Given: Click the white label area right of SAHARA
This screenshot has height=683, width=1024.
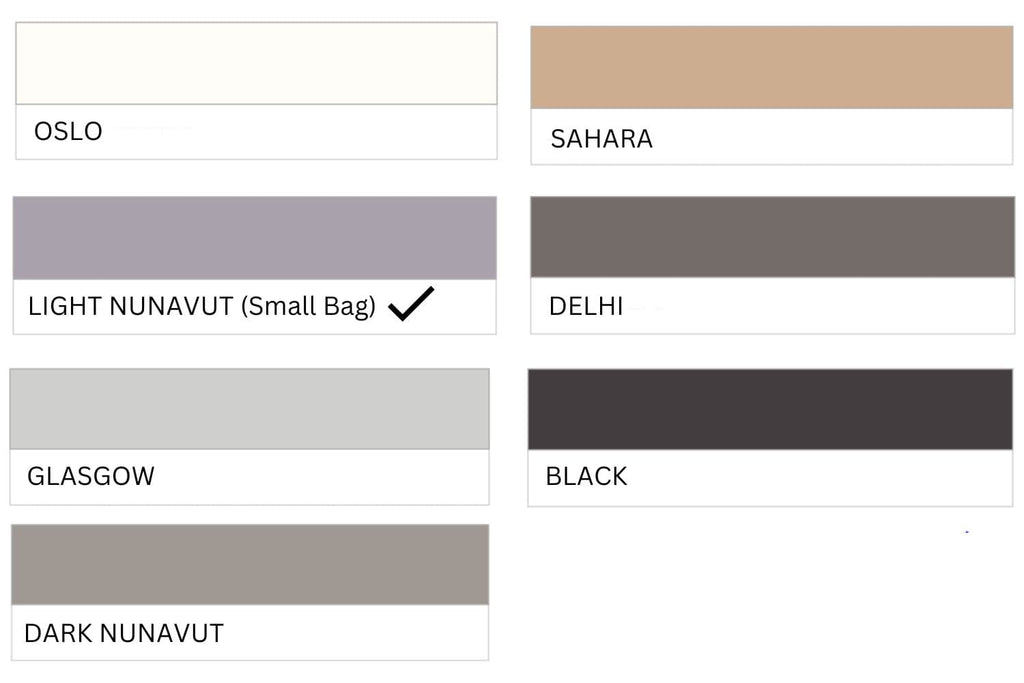Looking at the screenshot, I should [833, 137].
